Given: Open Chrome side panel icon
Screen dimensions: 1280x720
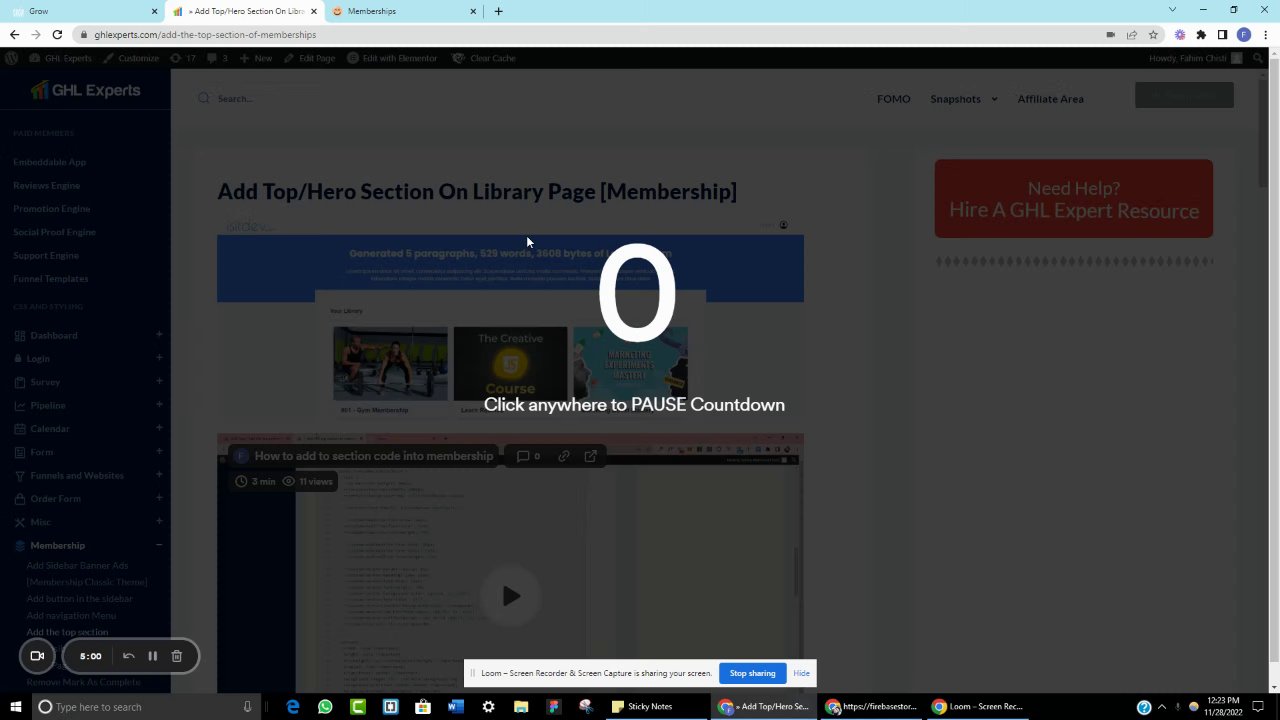Looking at the screenshot, I should coord(1222,34).
